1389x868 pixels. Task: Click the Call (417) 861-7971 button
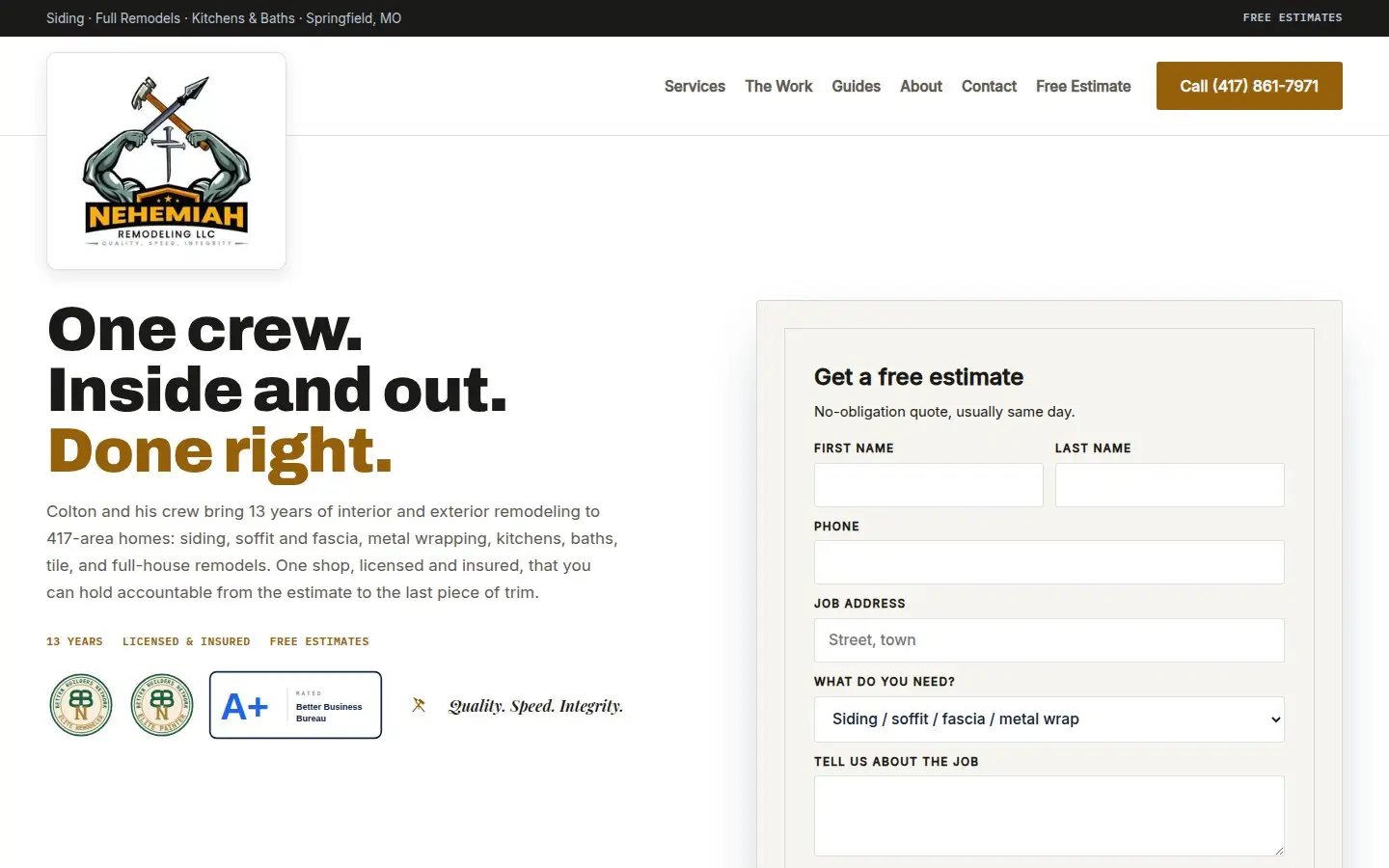point(1249,86)
